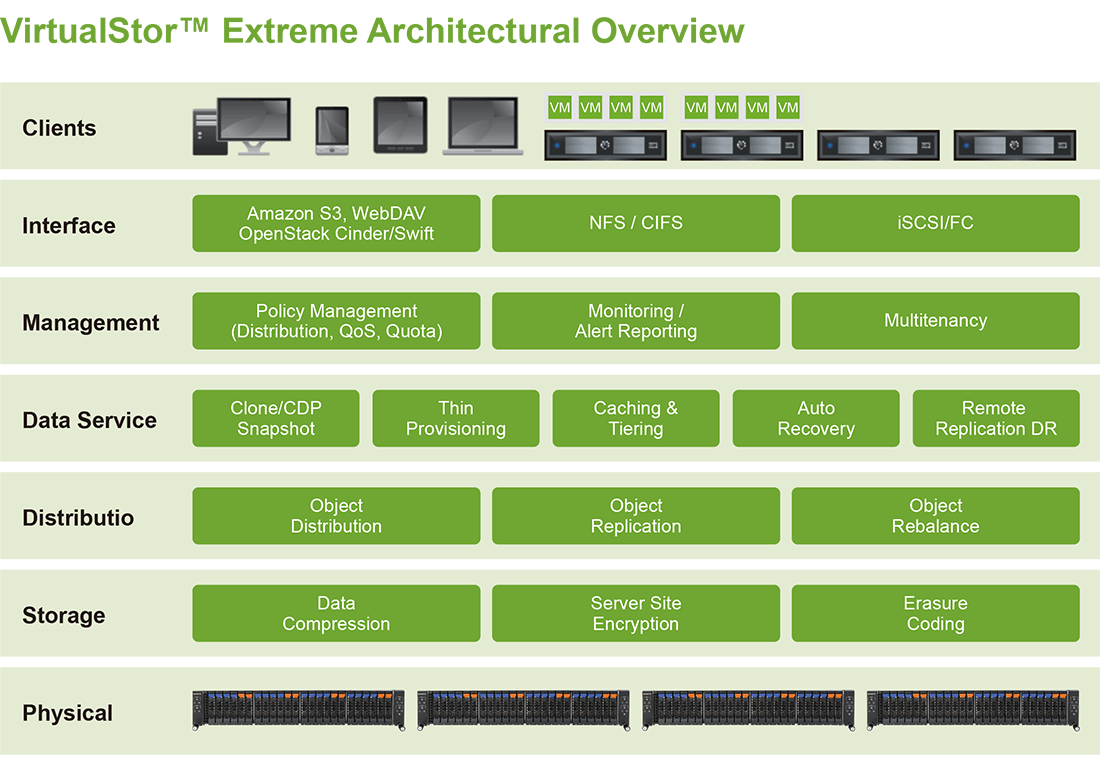Click the fourth VM badge above the leftmost server
1100x757 pixels.
652,107
